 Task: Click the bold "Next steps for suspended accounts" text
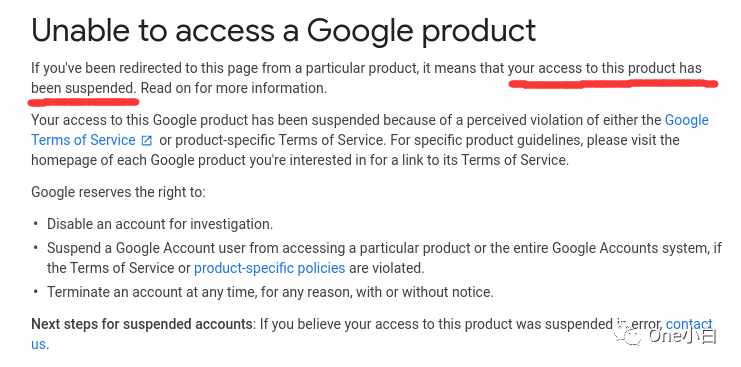pyautogui.click(x=142, y=324)
